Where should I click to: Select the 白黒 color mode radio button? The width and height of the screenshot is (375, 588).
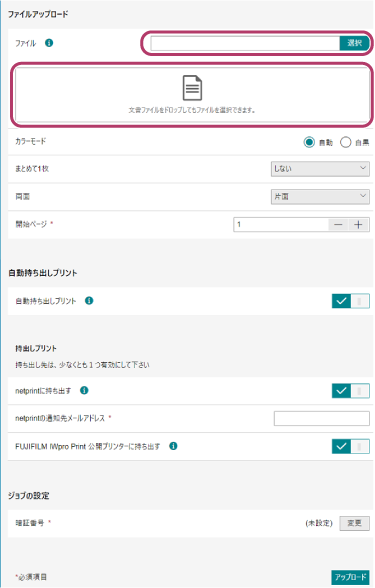pos(345,142)
